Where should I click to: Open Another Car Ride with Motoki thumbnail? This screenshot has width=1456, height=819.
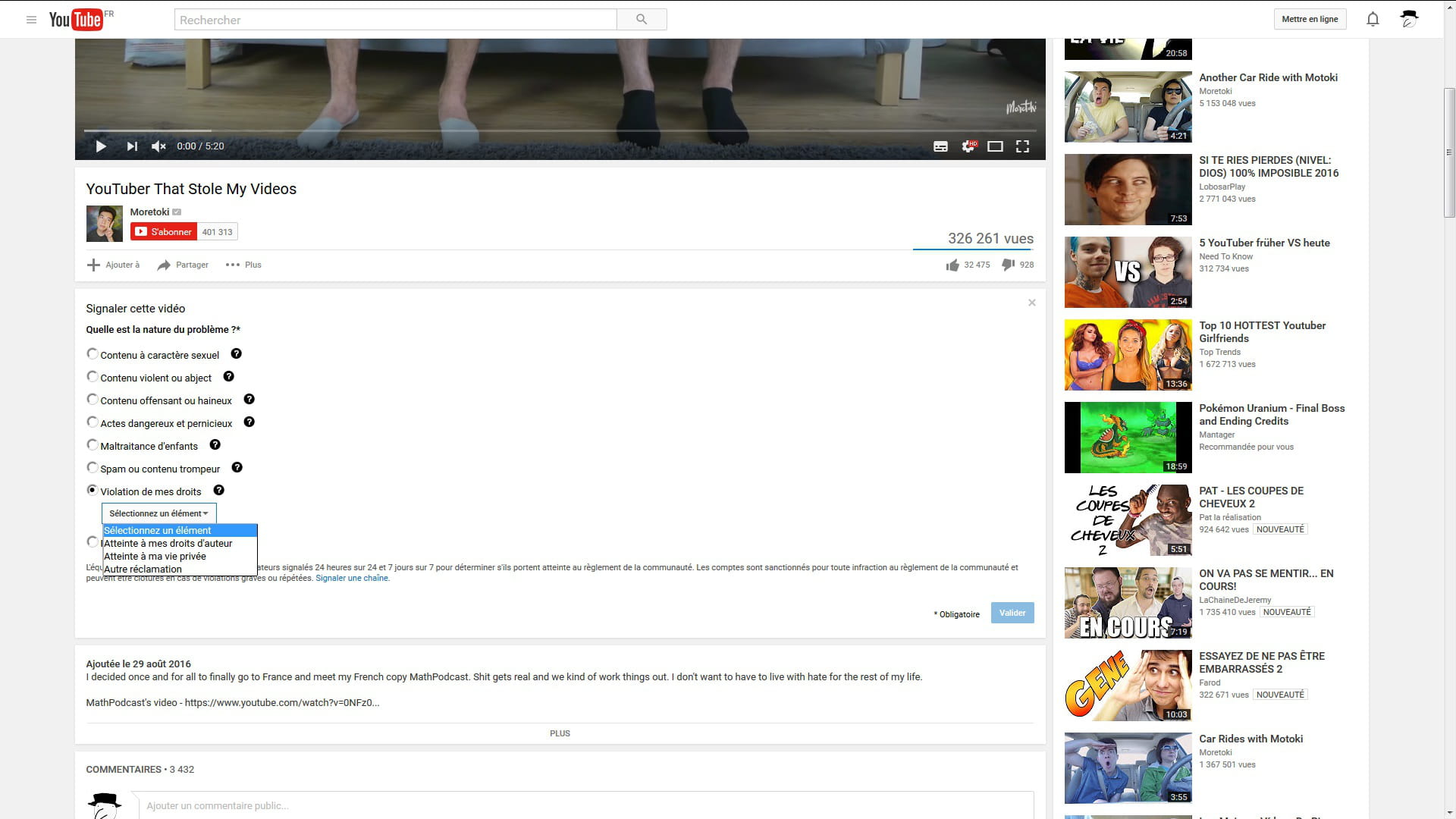[1128, 107]
